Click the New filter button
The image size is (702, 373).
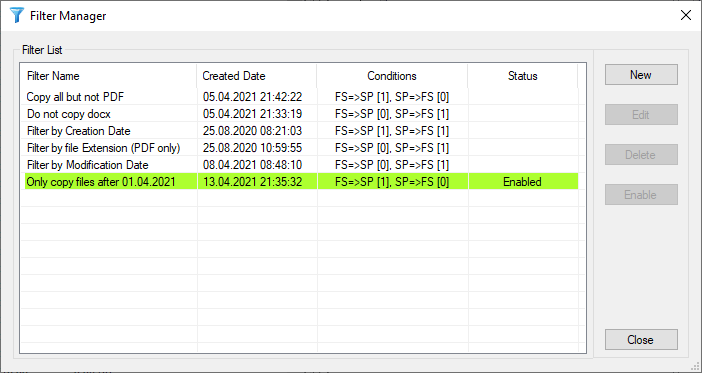[x=641, y=75]
